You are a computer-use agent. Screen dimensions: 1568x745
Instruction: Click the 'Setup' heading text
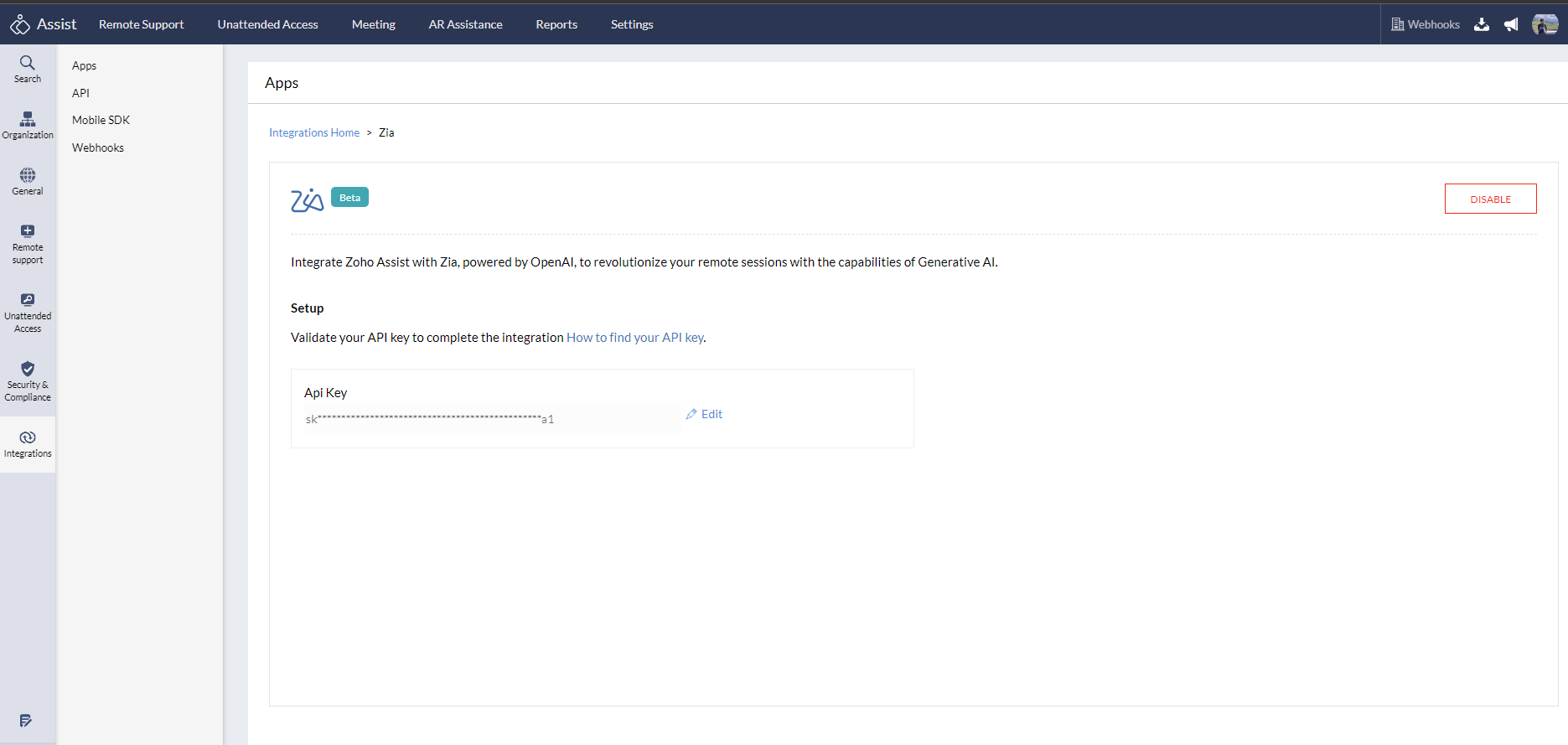(307, 308)
